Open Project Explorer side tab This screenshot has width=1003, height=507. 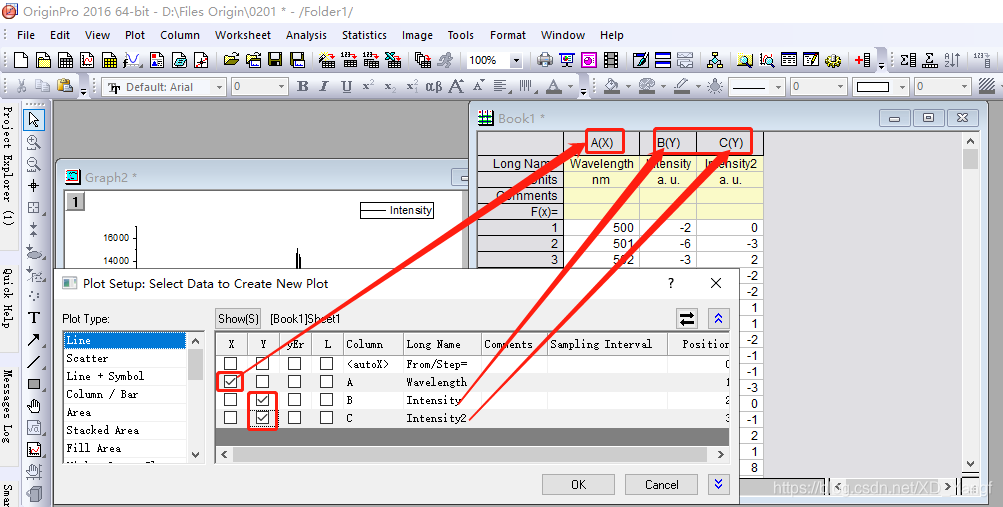(x=8, y=166)
